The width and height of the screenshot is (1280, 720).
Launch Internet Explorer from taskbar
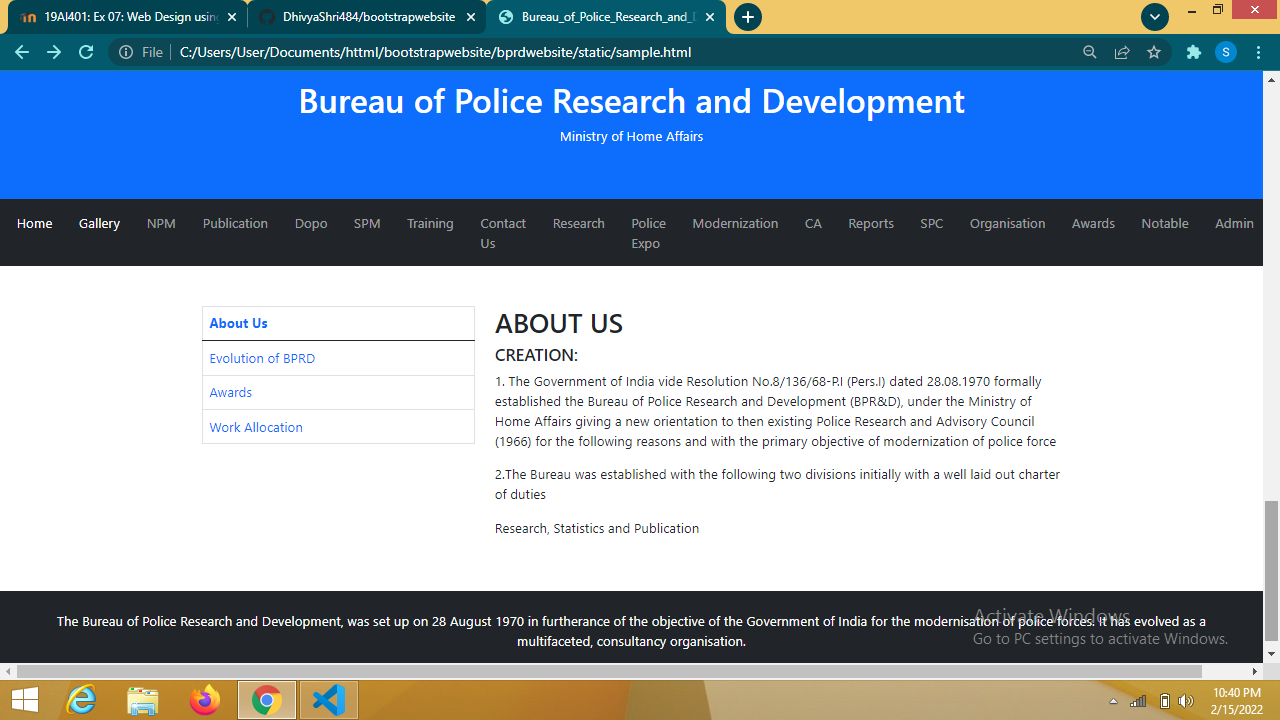81,700
